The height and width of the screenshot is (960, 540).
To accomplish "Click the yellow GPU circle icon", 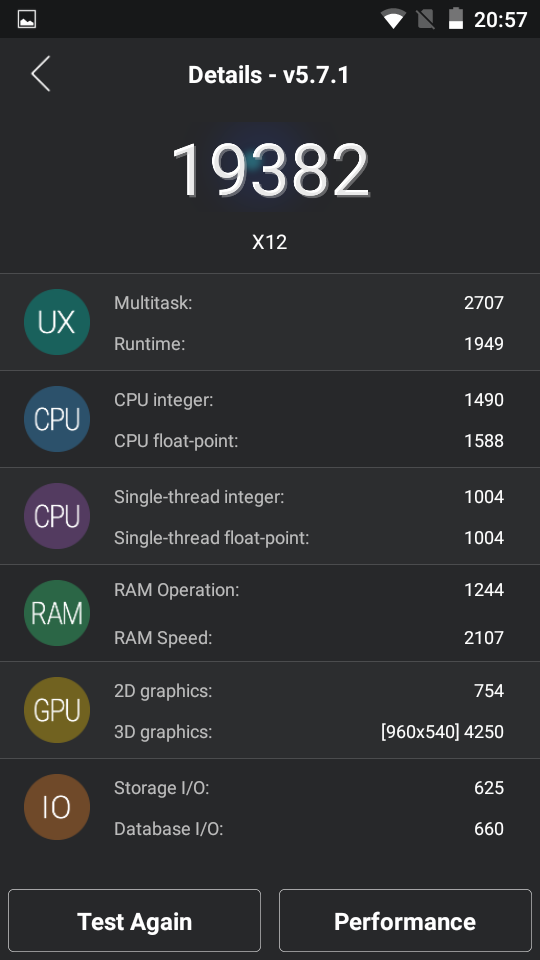I will 57,710.
